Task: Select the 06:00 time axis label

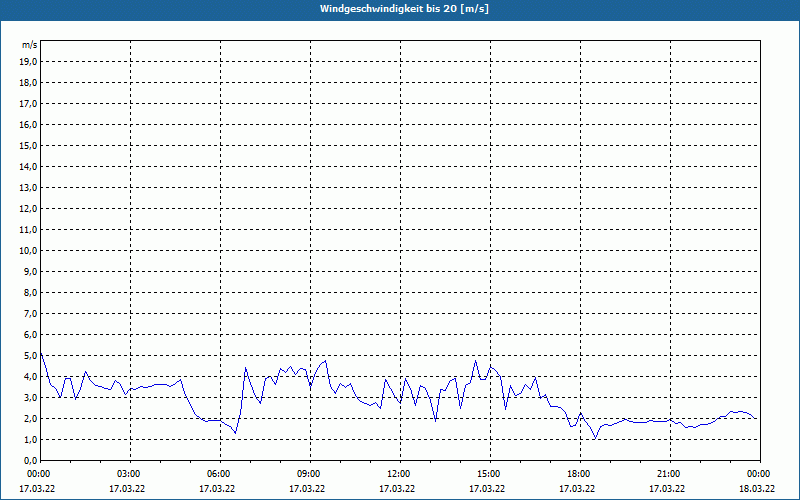Action: point(219,474)
